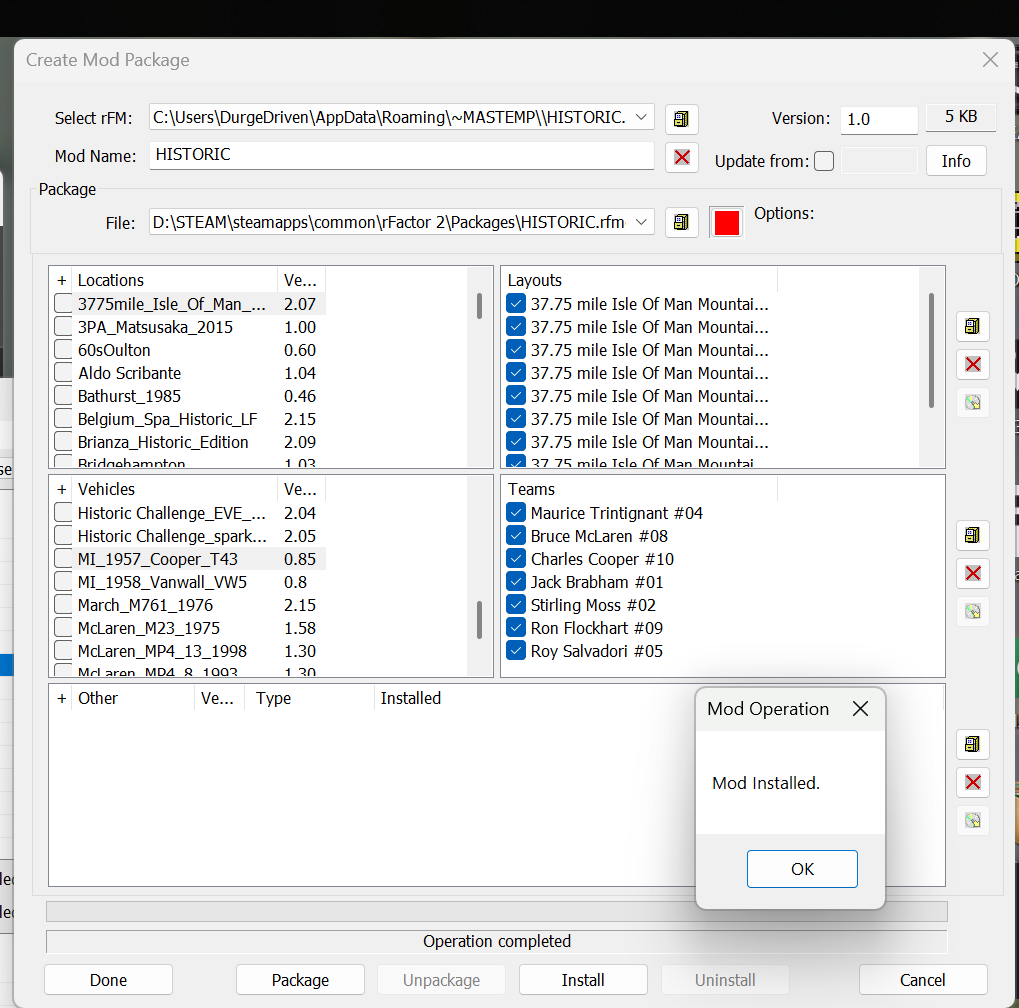
Task: Click browse icon beside Other panel
Action: tap(972, 744)
